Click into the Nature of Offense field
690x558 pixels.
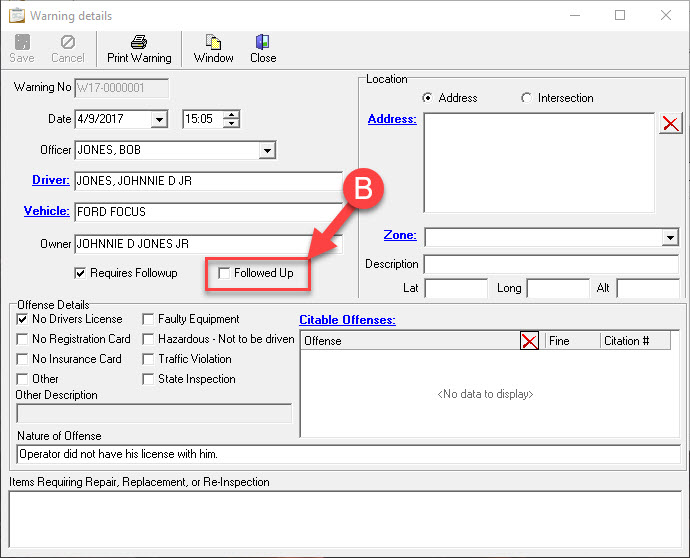click(348, 454)
